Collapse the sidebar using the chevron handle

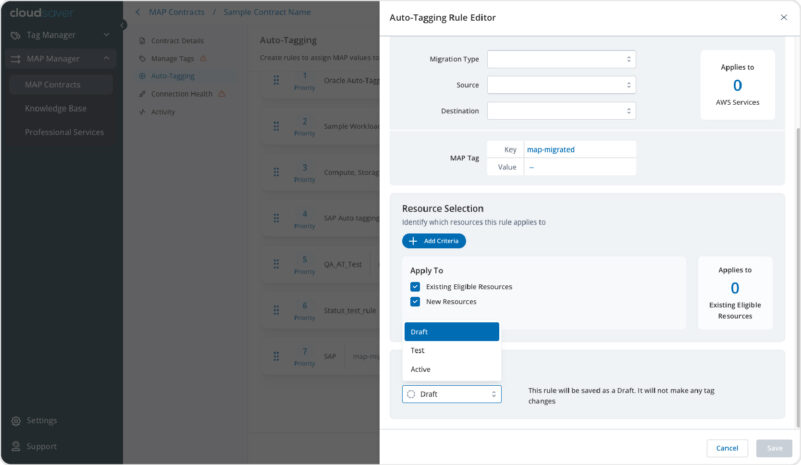tap(123, 25)
